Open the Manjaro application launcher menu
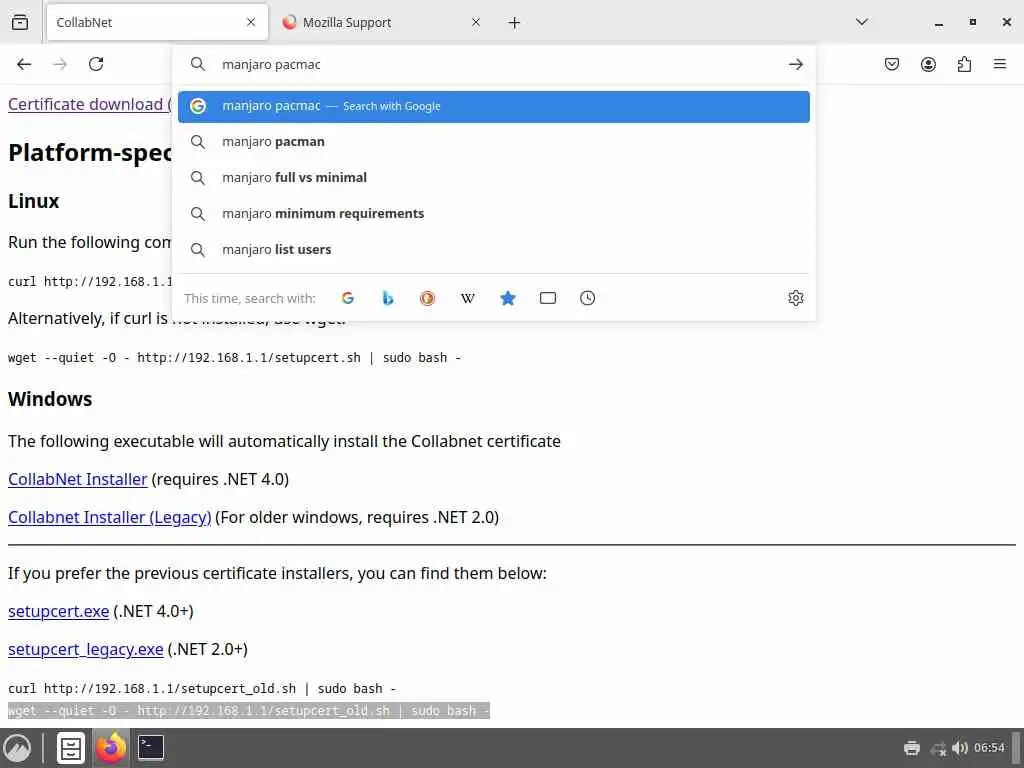The width and height of the screenshot is (1024, 768). (17, 748)
